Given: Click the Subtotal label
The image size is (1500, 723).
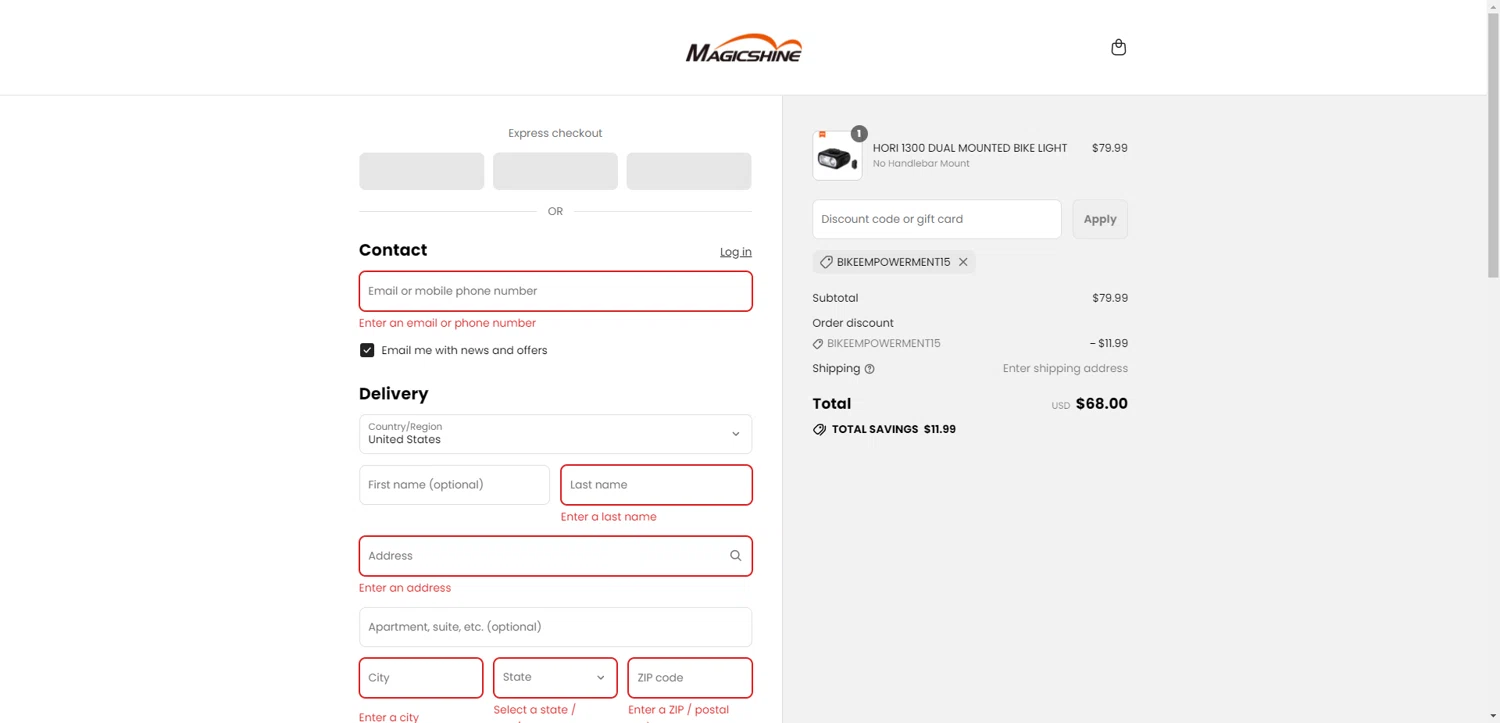Looking at the screenshot, I should [x=835, y=298].
